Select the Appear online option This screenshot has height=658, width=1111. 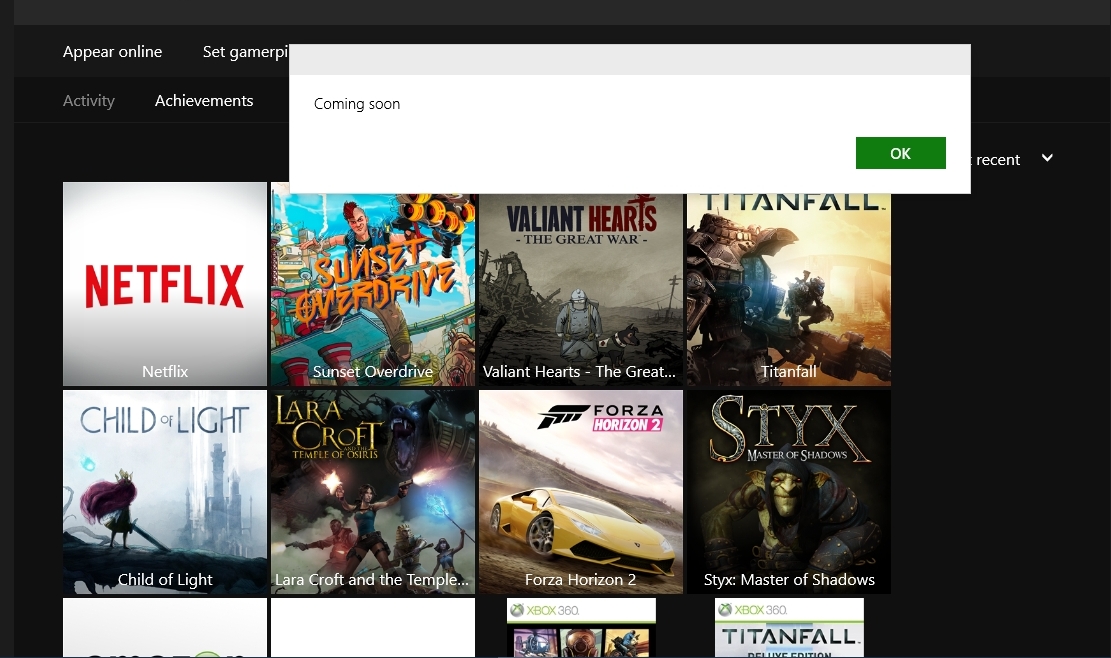(112, 52)
